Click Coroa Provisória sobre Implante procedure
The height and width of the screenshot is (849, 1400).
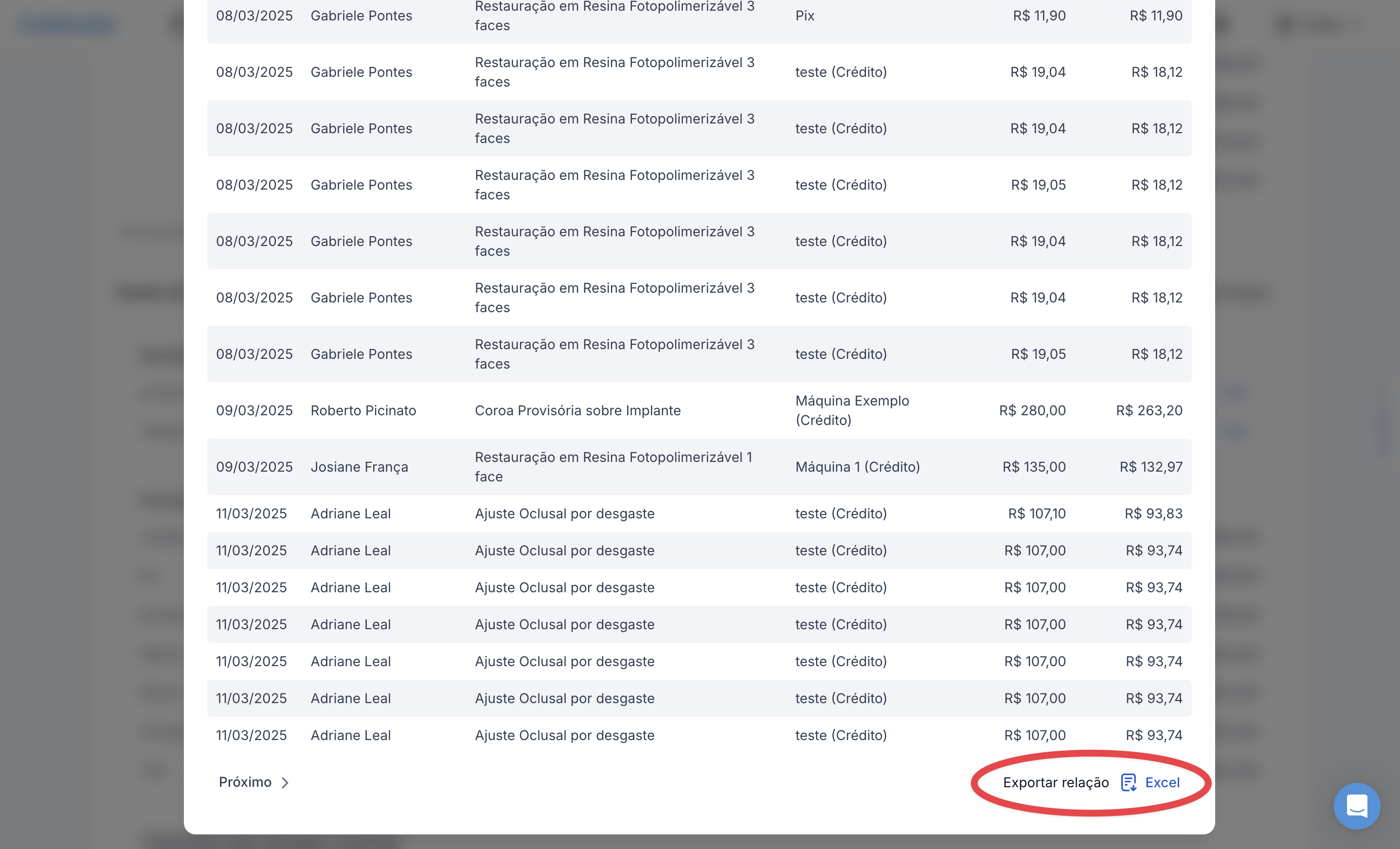pos(577,410)
